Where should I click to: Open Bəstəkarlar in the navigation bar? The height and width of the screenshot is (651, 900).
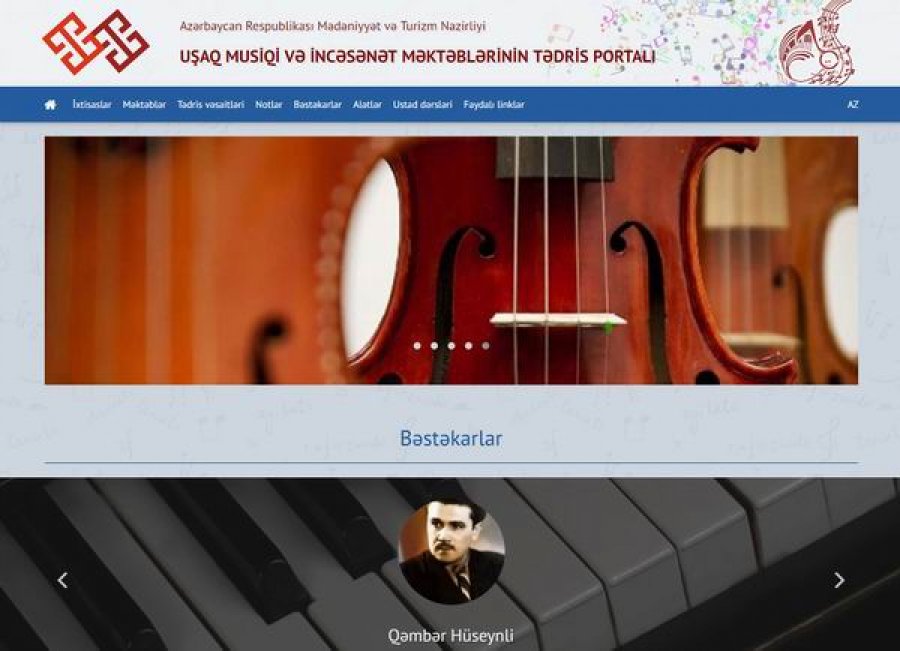(x=317, y=104)
